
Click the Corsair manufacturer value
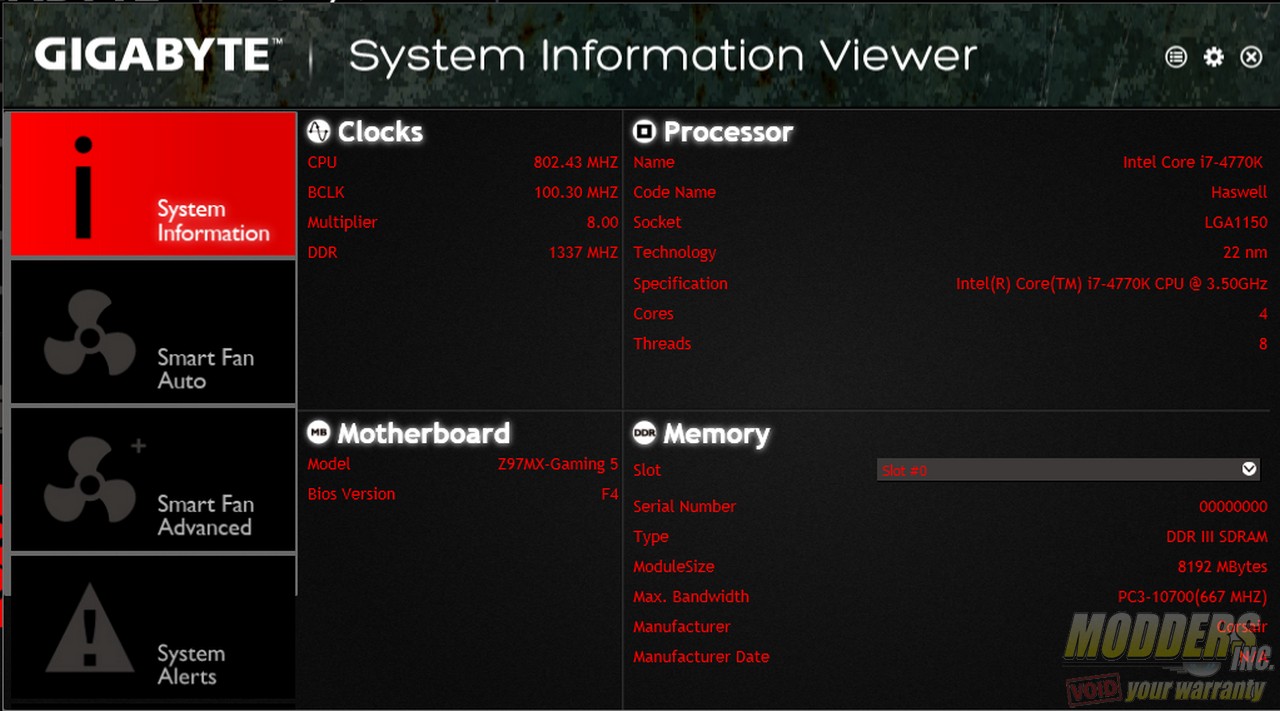1241,626
